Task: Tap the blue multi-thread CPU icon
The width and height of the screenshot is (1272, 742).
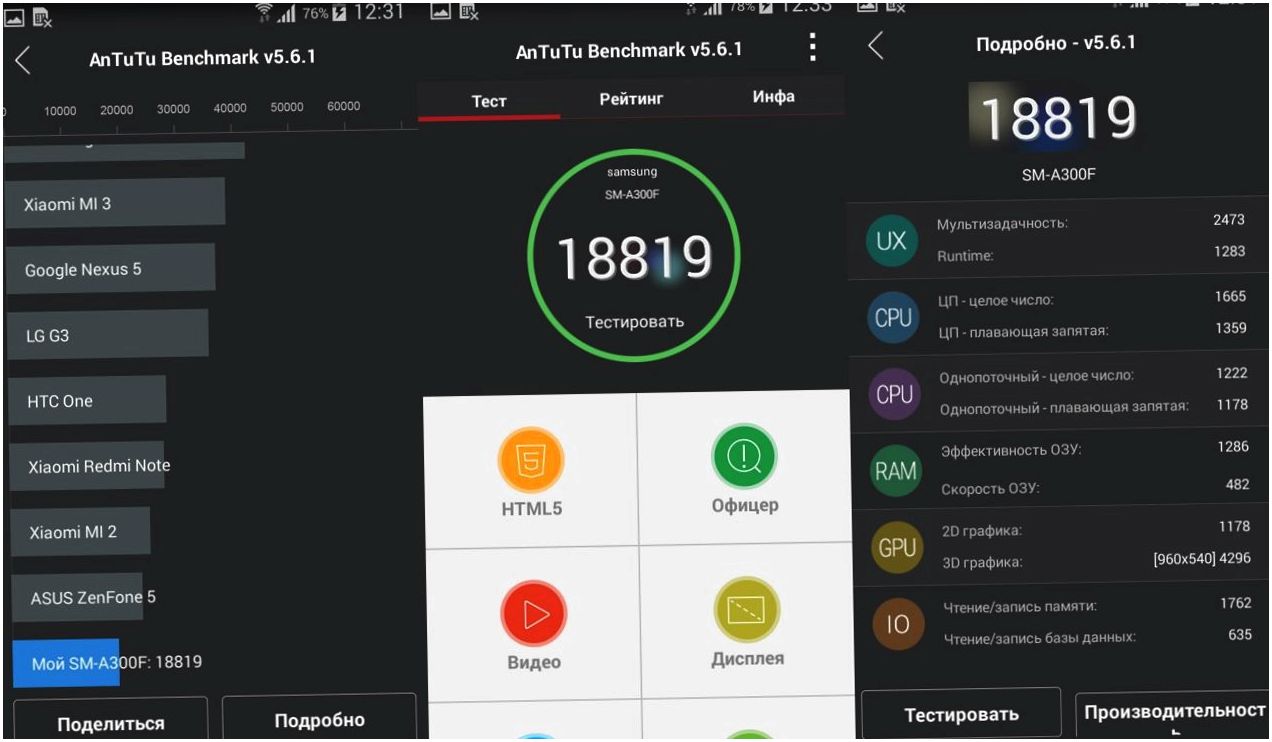Action: tap(893, 317)
